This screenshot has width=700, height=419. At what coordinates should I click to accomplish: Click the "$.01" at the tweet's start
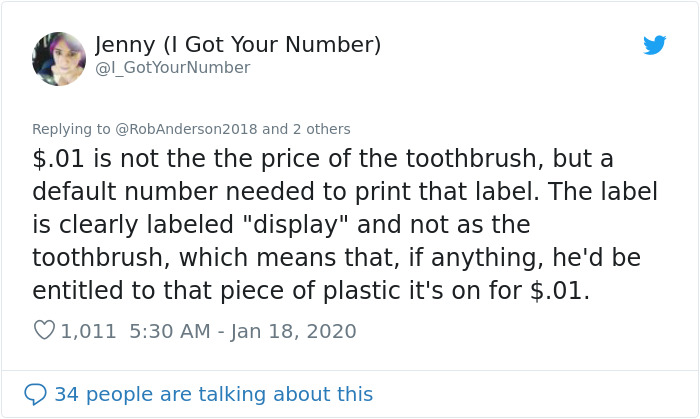point(56,160)
